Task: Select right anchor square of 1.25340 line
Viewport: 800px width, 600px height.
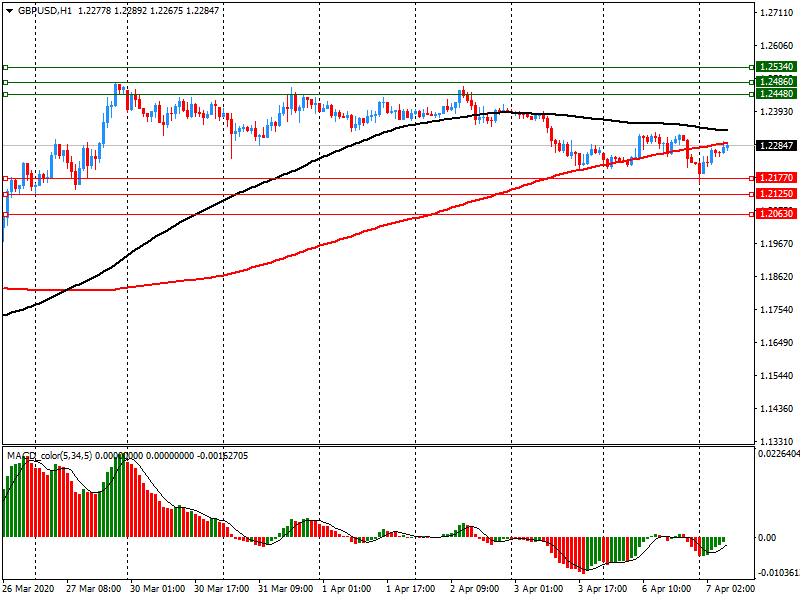Action: pyautogui.click(x=752, y=67)
